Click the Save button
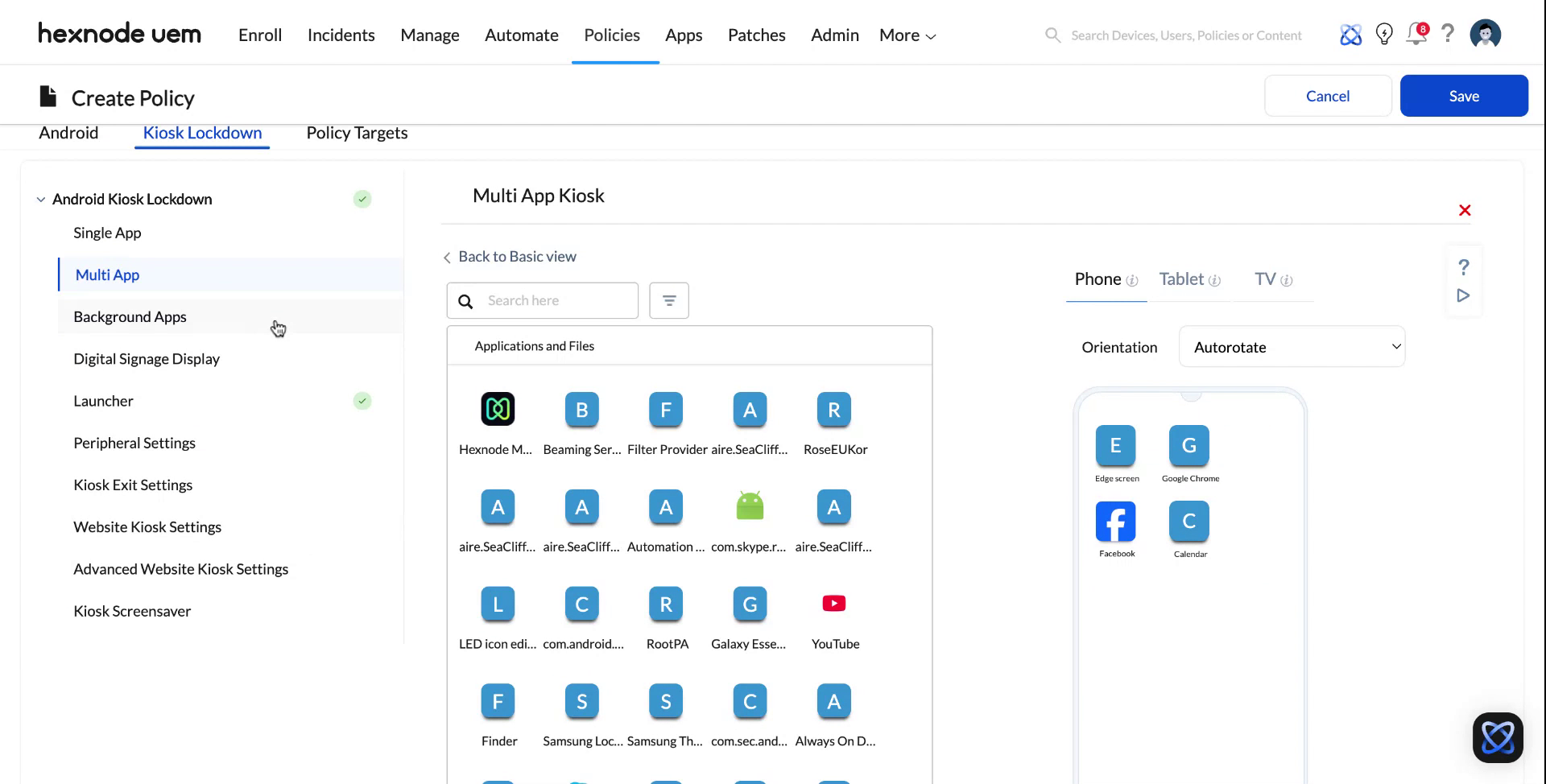 pos(1463,95)
